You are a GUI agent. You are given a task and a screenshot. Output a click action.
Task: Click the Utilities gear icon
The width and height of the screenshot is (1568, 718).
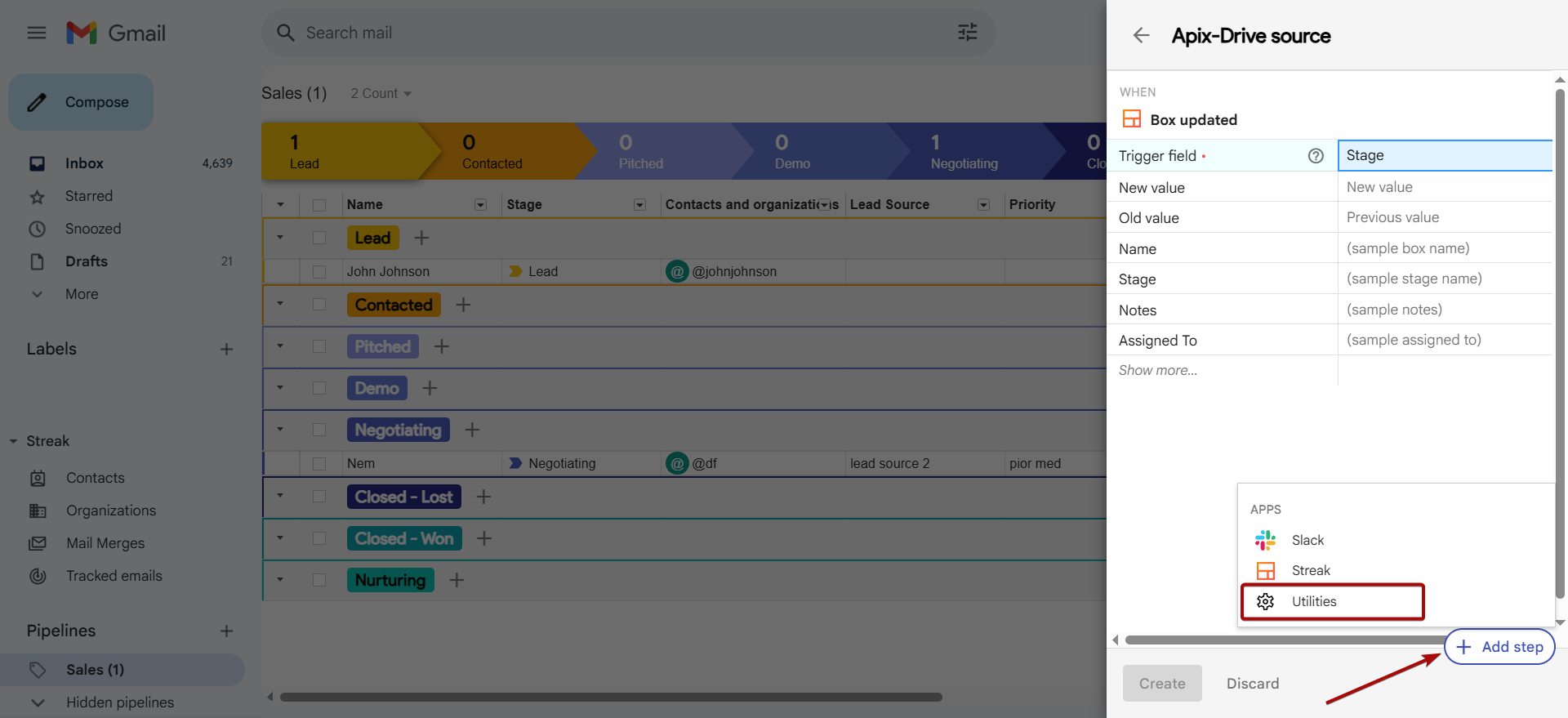click(x=1266, y=601)
